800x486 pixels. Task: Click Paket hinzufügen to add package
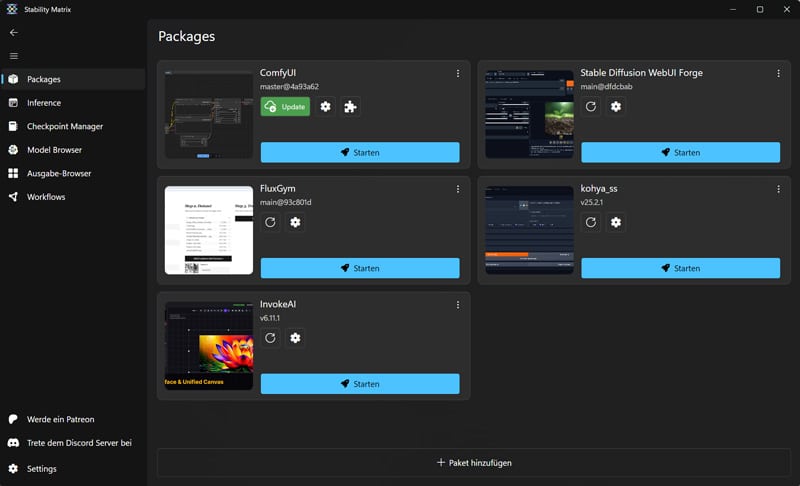474,463
